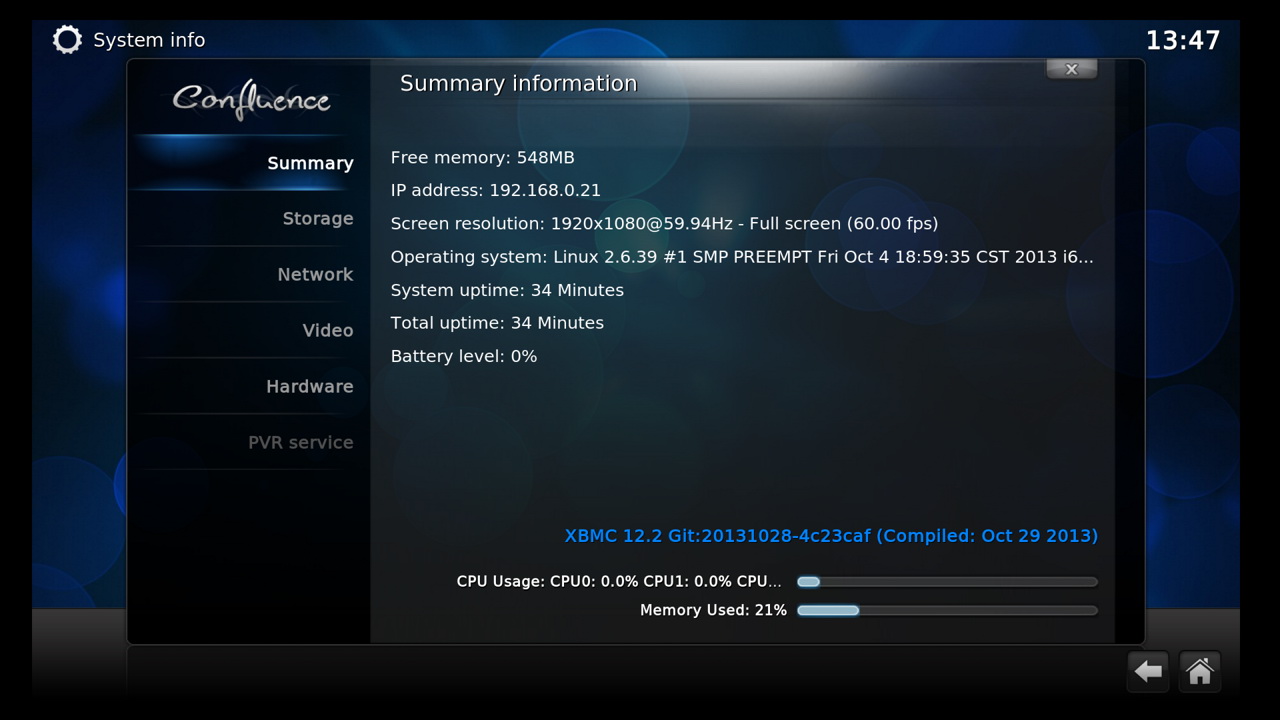Open the Storage section
Screen dimensions: 1280x720
click(x=247, y=219)
